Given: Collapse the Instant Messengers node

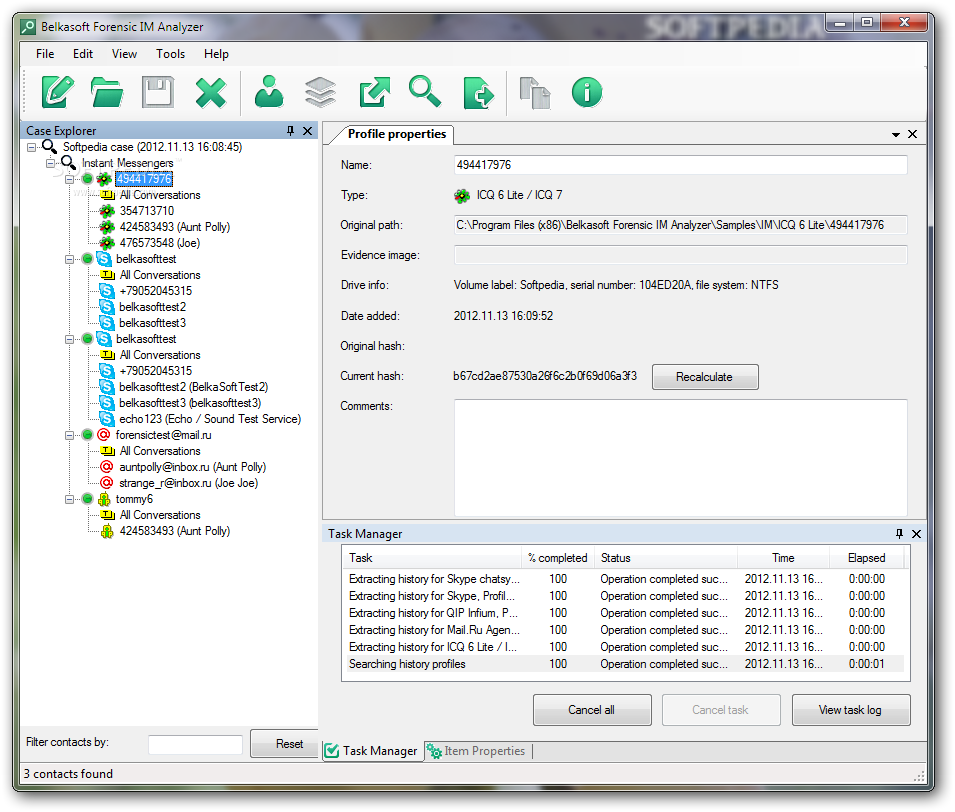Looking at the screenshot, I should click(51, 163).
